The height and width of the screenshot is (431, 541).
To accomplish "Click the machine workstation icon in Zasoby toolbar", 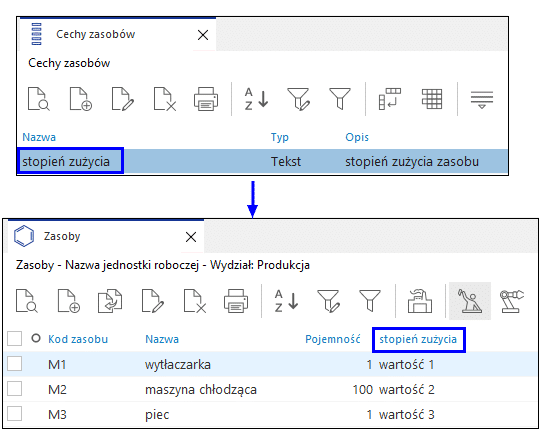I will tap(420, 301).
